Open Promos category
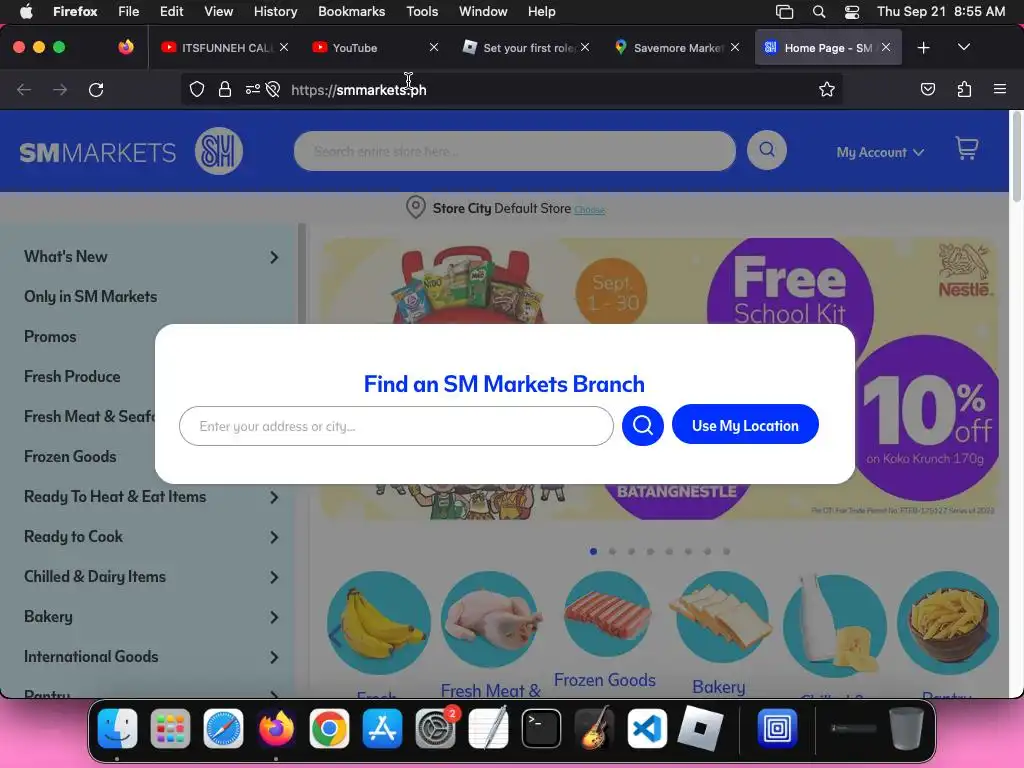 pyautogui.click(x=50, y=336)
